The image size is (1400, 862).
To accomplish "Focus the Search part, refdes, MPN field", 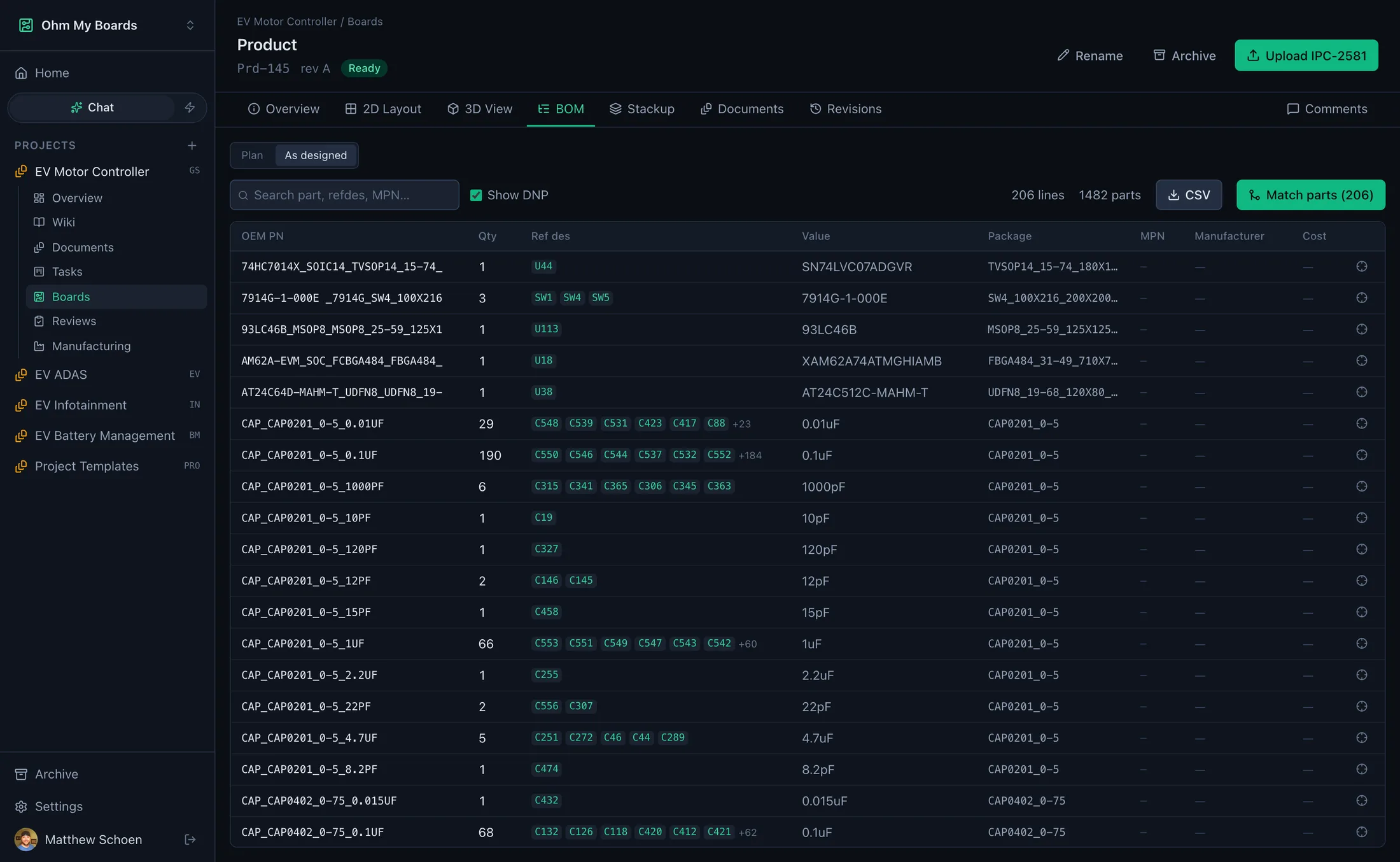I will pyautogui.click(x=344, y=195).
